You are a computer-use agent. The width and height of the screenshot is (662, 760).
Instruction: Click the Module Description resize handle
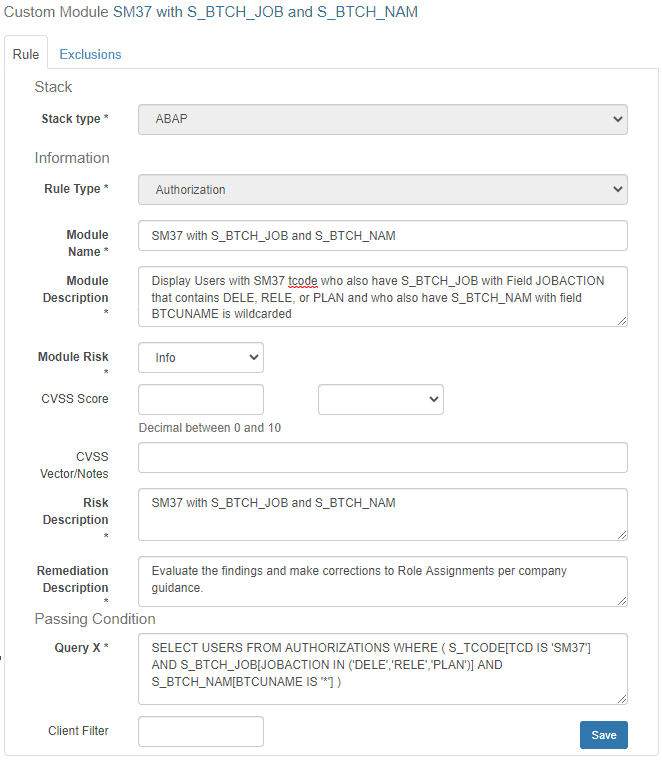622,320
